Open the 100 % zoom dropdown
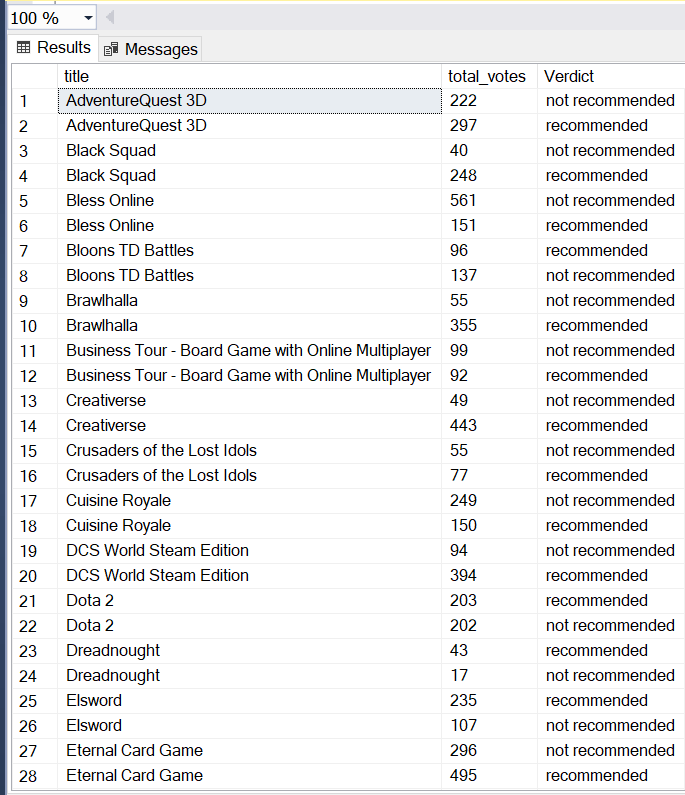Screen dimensions: 685x795 coord(88,18)
